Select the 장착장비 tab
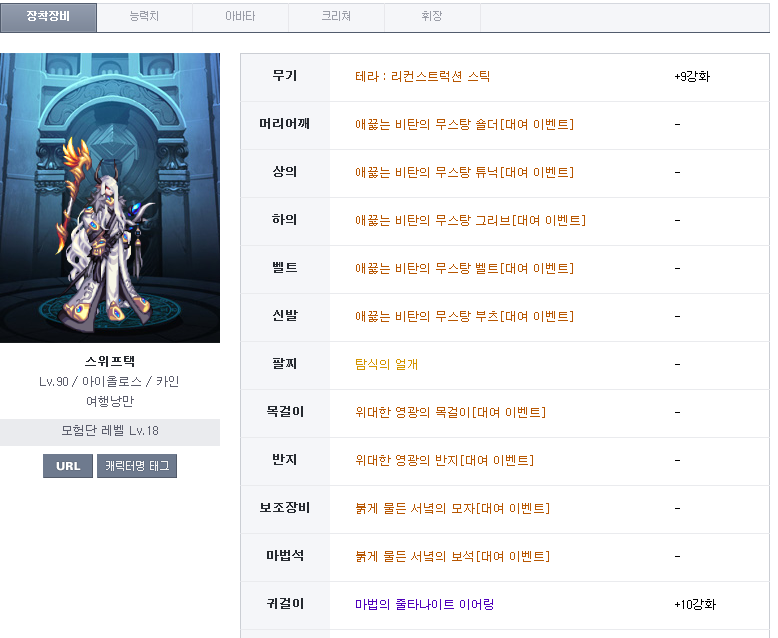 (48, 17)
